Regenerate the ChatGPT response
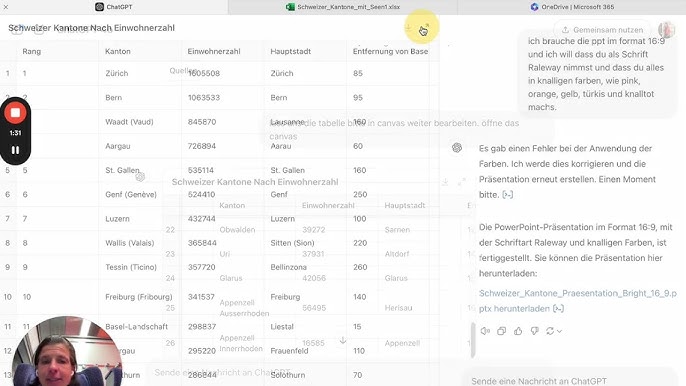686x386 pixels. 550,331
